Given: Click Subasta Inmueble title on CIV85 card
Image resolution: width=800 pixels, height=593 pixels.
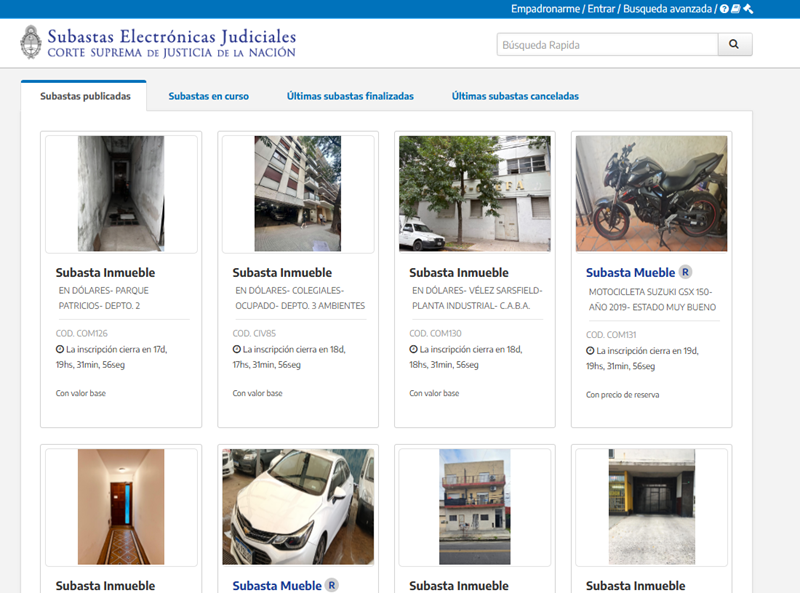Looking at the screenshot, I should (x=282, y=273).
